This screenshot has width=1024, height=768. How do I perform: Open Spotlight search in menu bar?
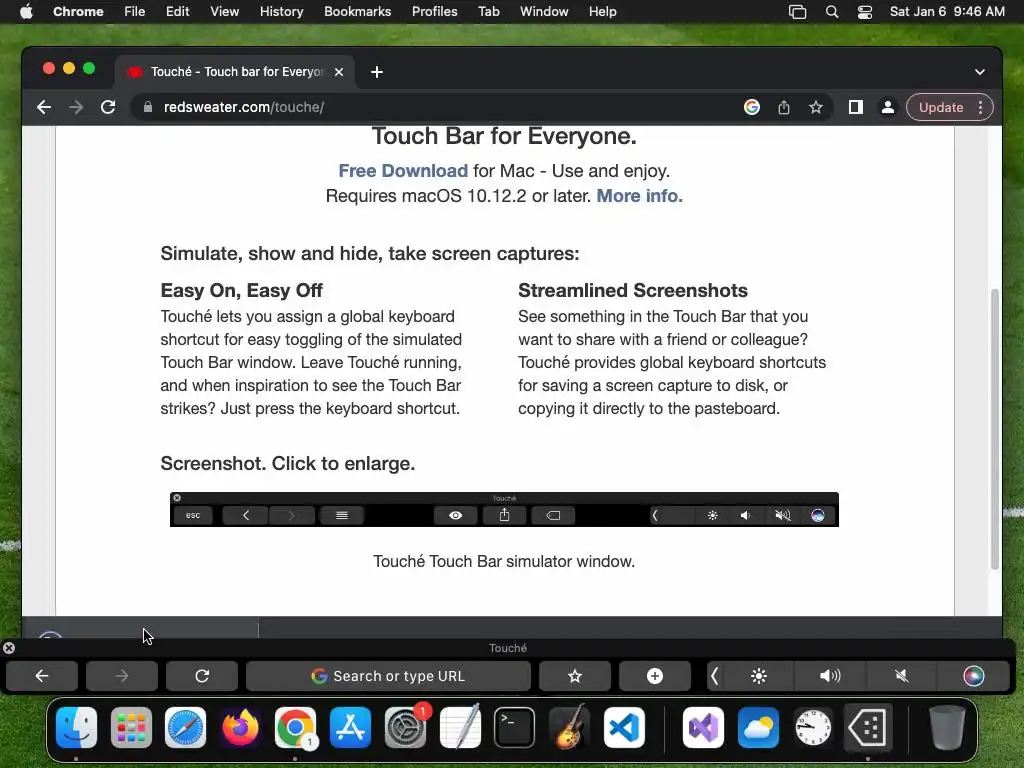click(x=831, y=12)
